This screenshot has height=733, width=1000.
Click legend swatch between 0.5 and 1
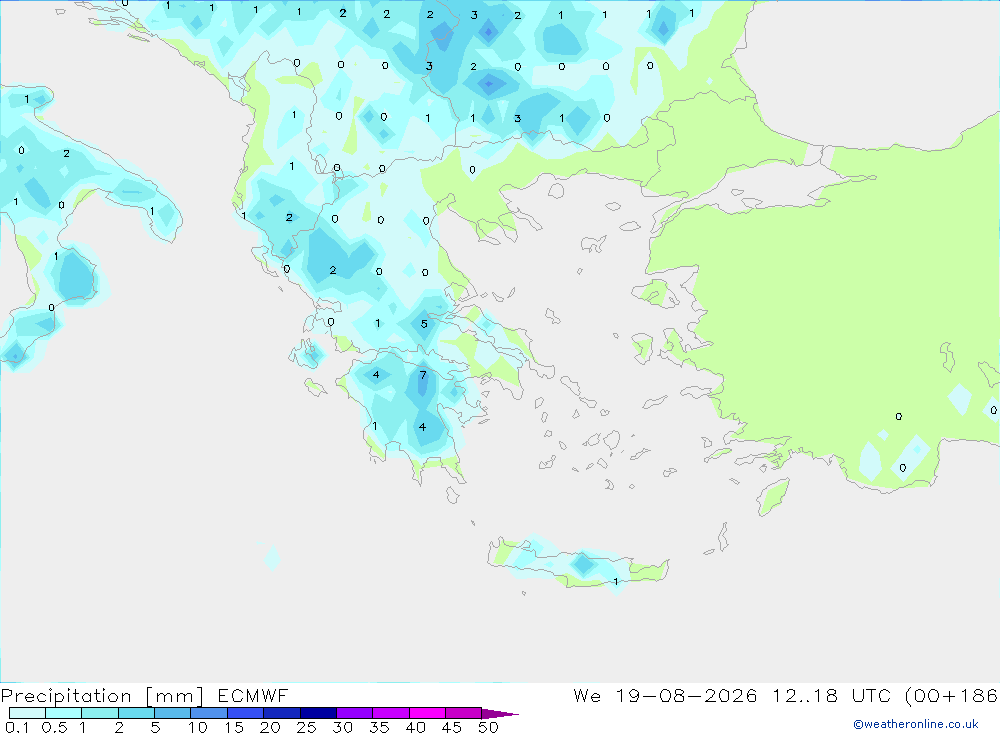click(64, 713)
